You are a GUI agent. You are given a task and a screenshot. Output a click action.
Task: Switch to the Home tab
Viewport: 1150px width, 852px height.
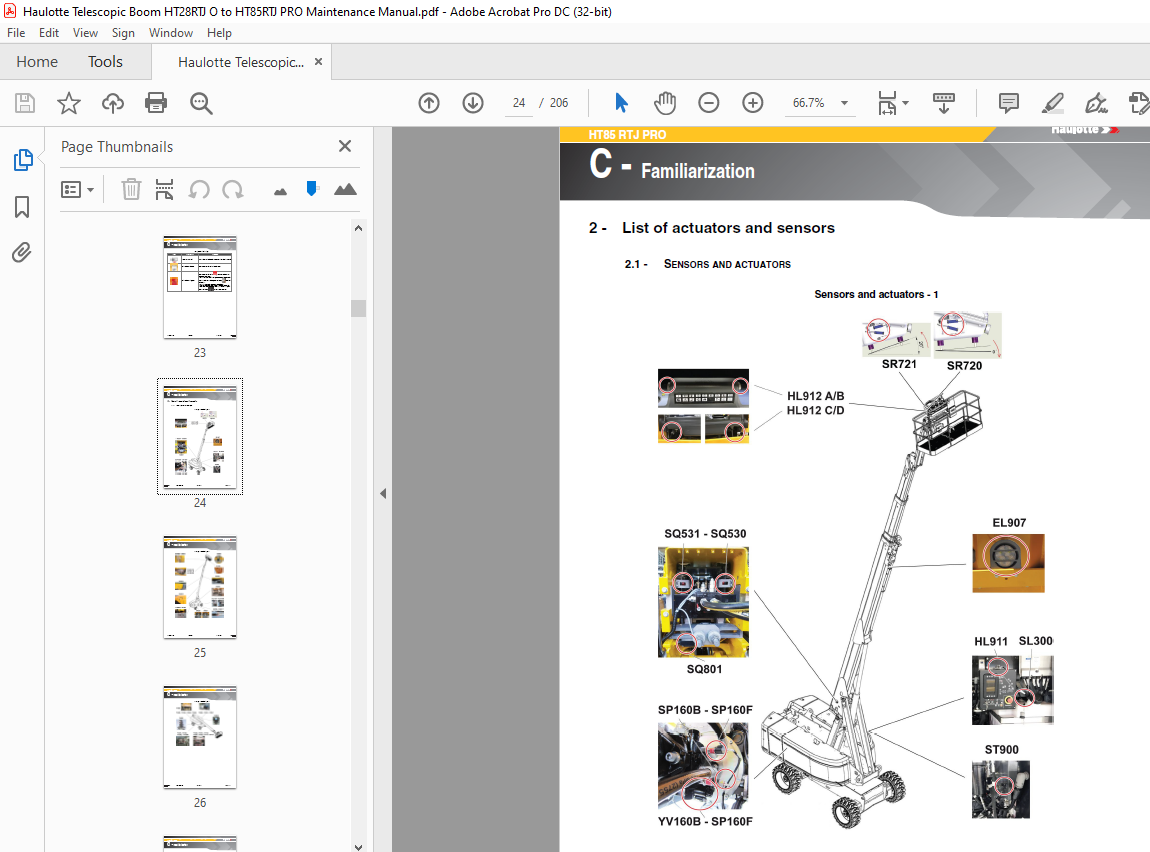pyautogui.click(x=37, y=62)
